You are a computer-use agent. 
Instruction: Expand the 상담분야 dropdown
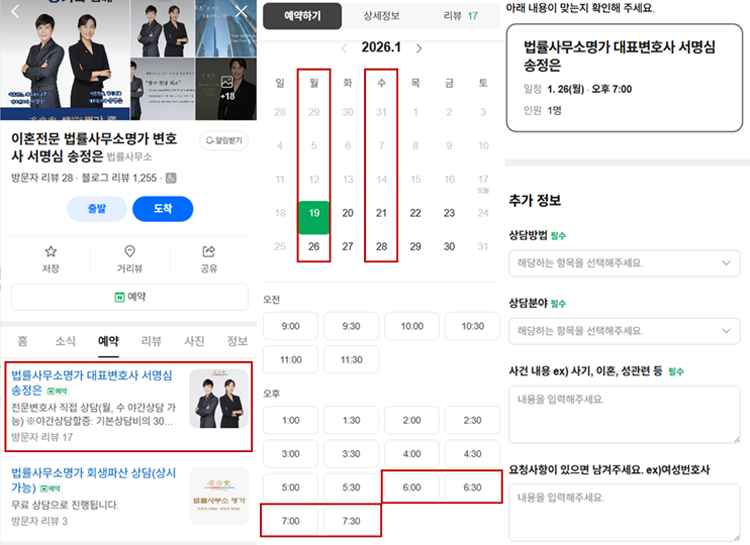coord(624,331)
